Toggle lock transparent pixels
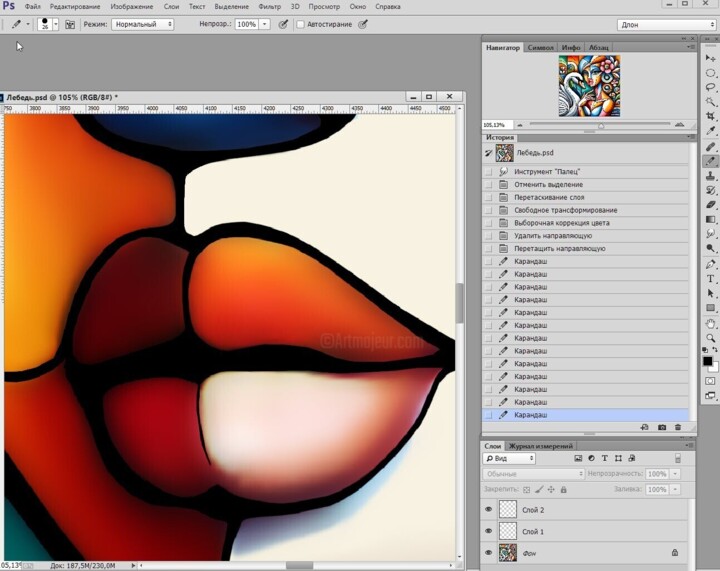This screenshot has width=720, height=571. [527, 490]
